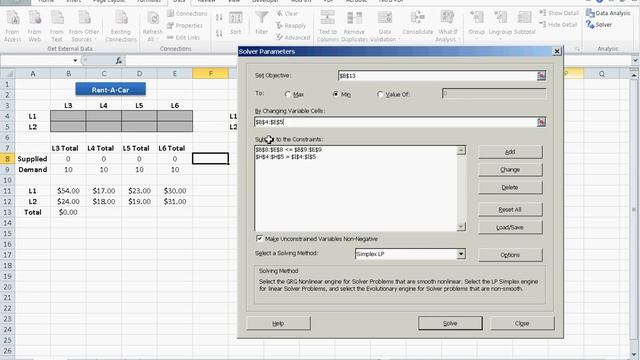640x360 pixels.
Task: Click the Solver ribbon button
Action: [599, 24]
